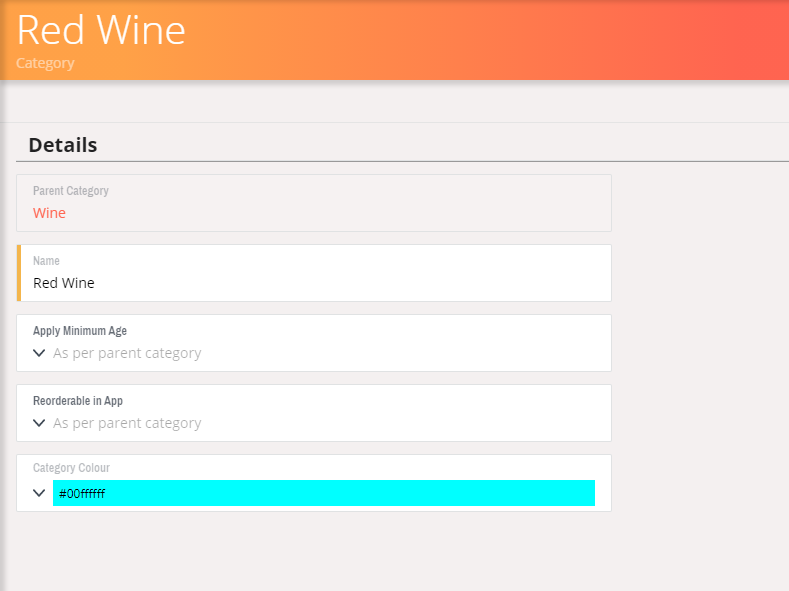Viewport: 789px width, 591px height.
Task: Click the Red Wine text in Name field
Action: [x=64, y=283]
